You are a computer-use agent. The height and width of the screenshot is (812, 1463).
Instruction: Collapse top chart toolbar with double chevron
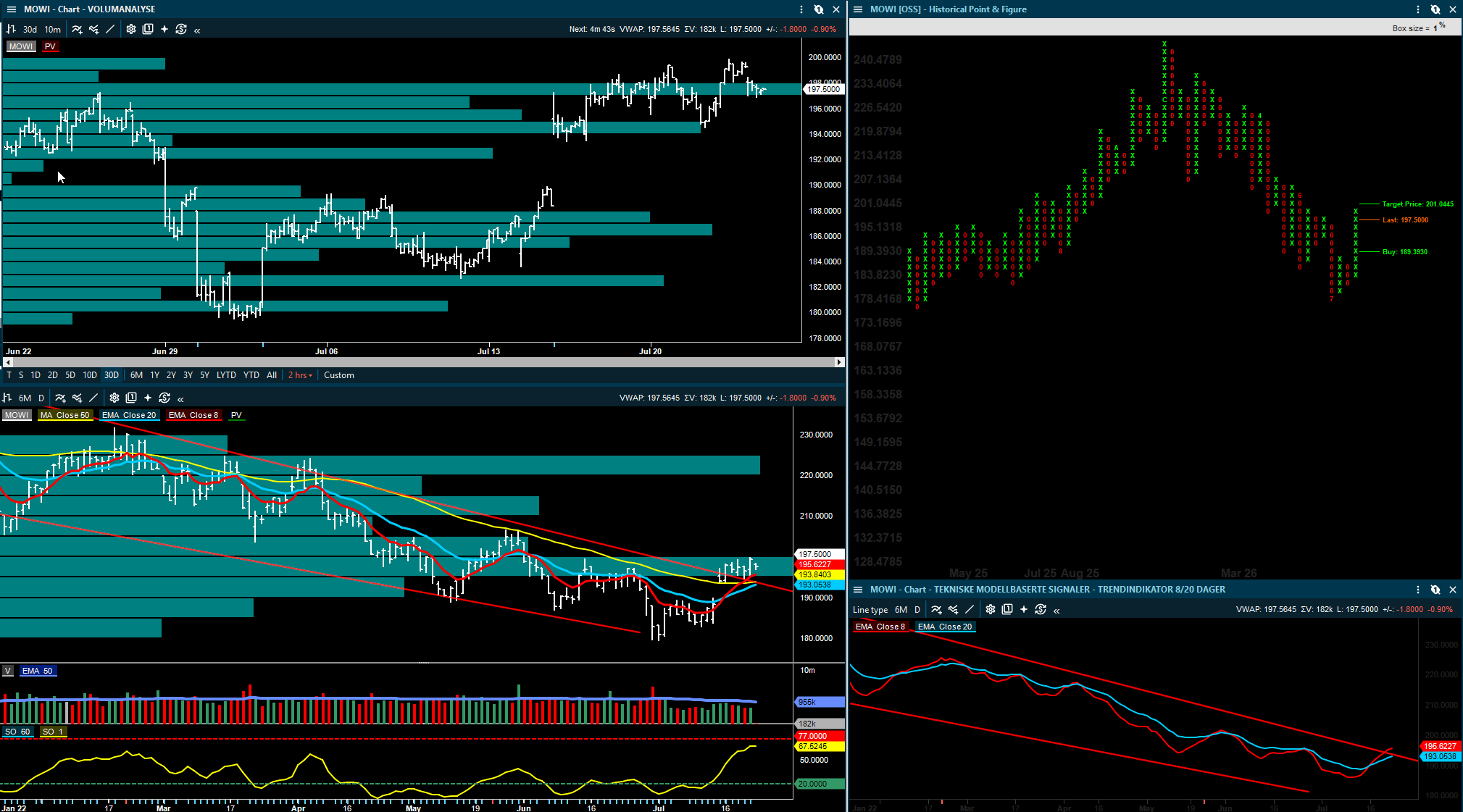pos(197,30)
